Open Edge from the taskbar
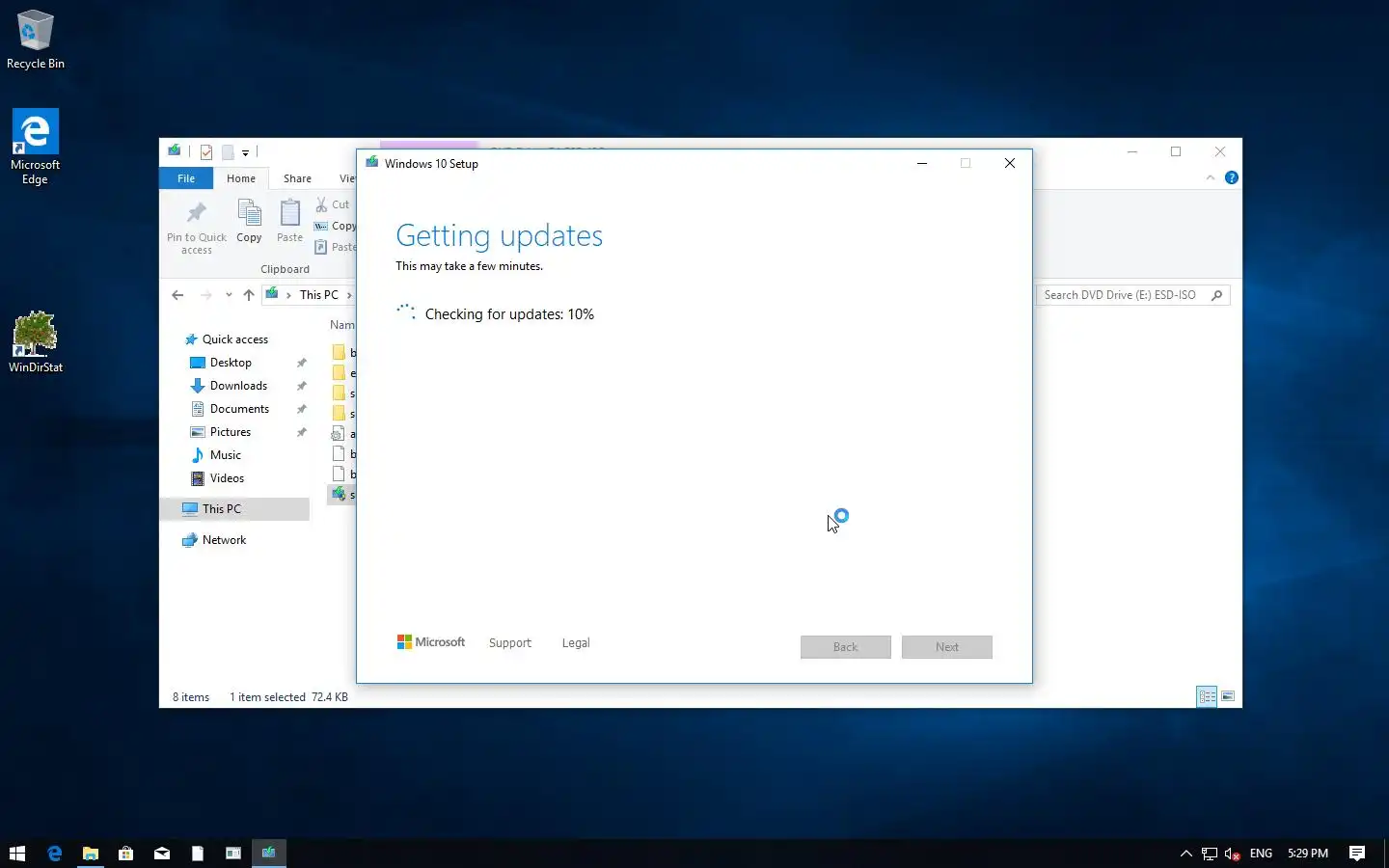 click(x=54, y=853)
